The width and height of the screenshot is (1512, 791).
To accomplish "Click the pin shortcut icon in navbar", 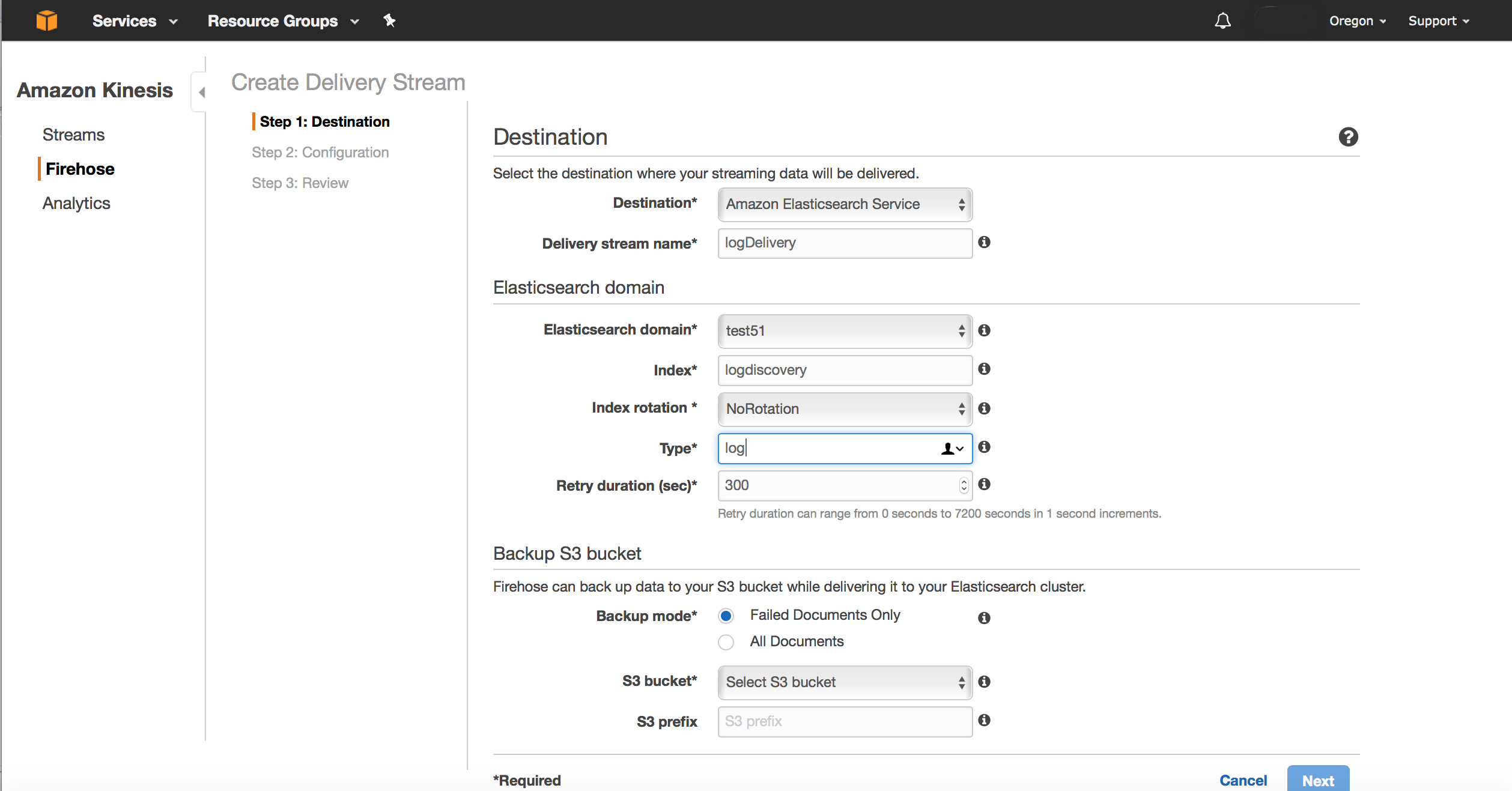I will tap(389, 20).
